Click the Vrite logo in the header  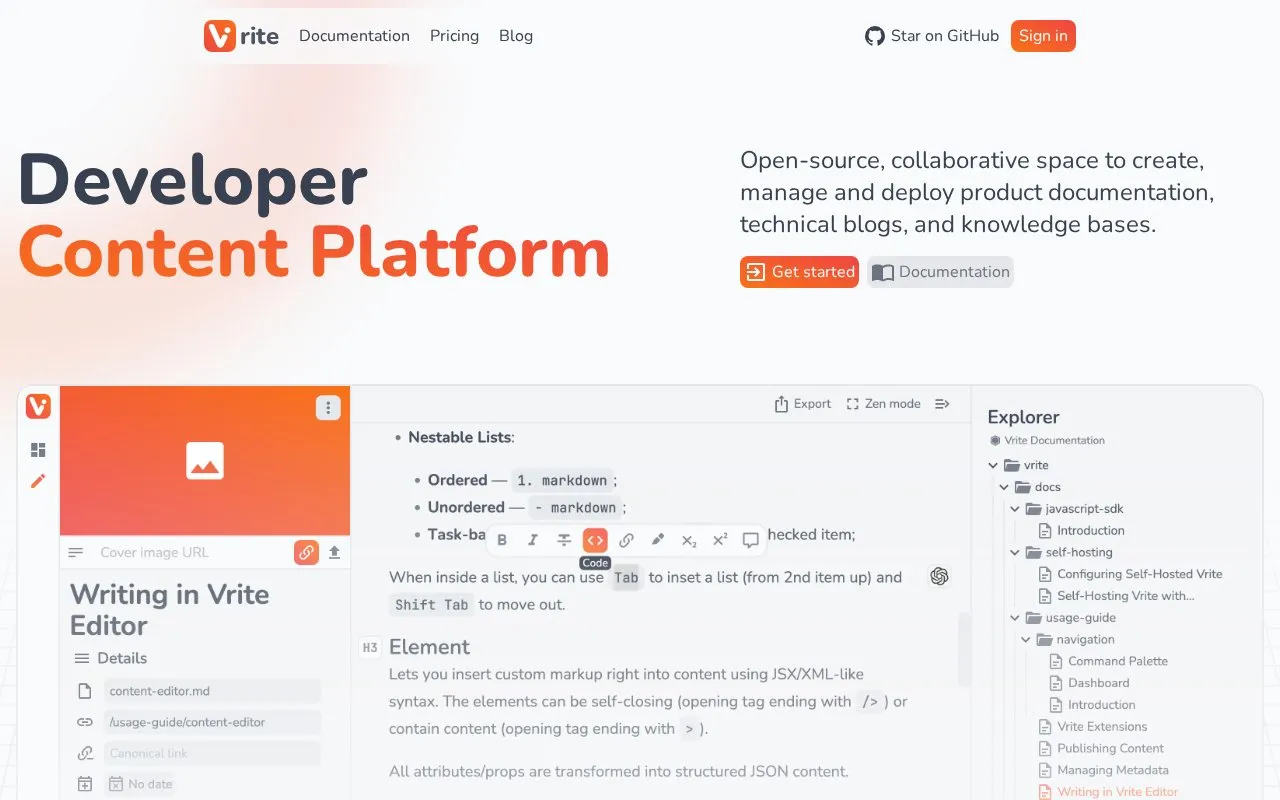click(241, 36)
